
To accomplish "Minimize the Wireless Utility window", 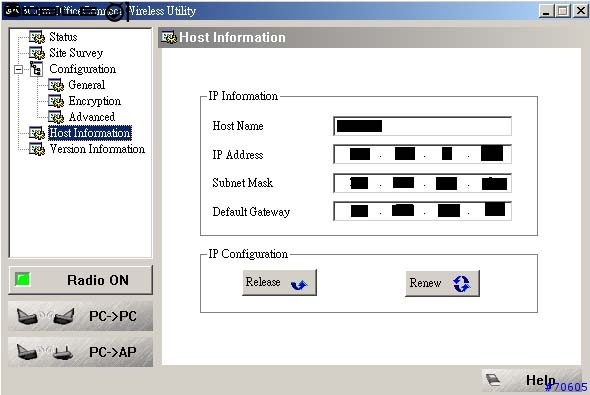I will [546, 11].
